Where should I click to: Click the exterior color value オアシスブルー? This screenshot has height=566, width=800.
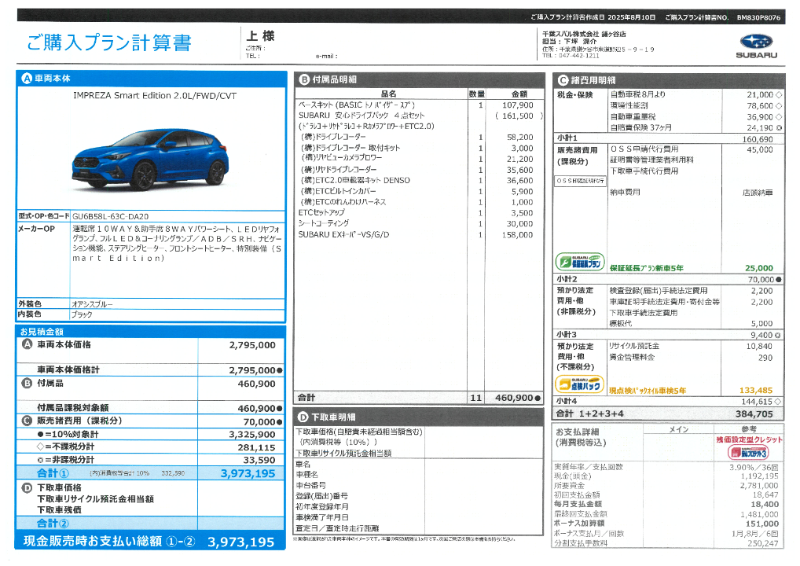pyautogui.click(x=92, y=304)
